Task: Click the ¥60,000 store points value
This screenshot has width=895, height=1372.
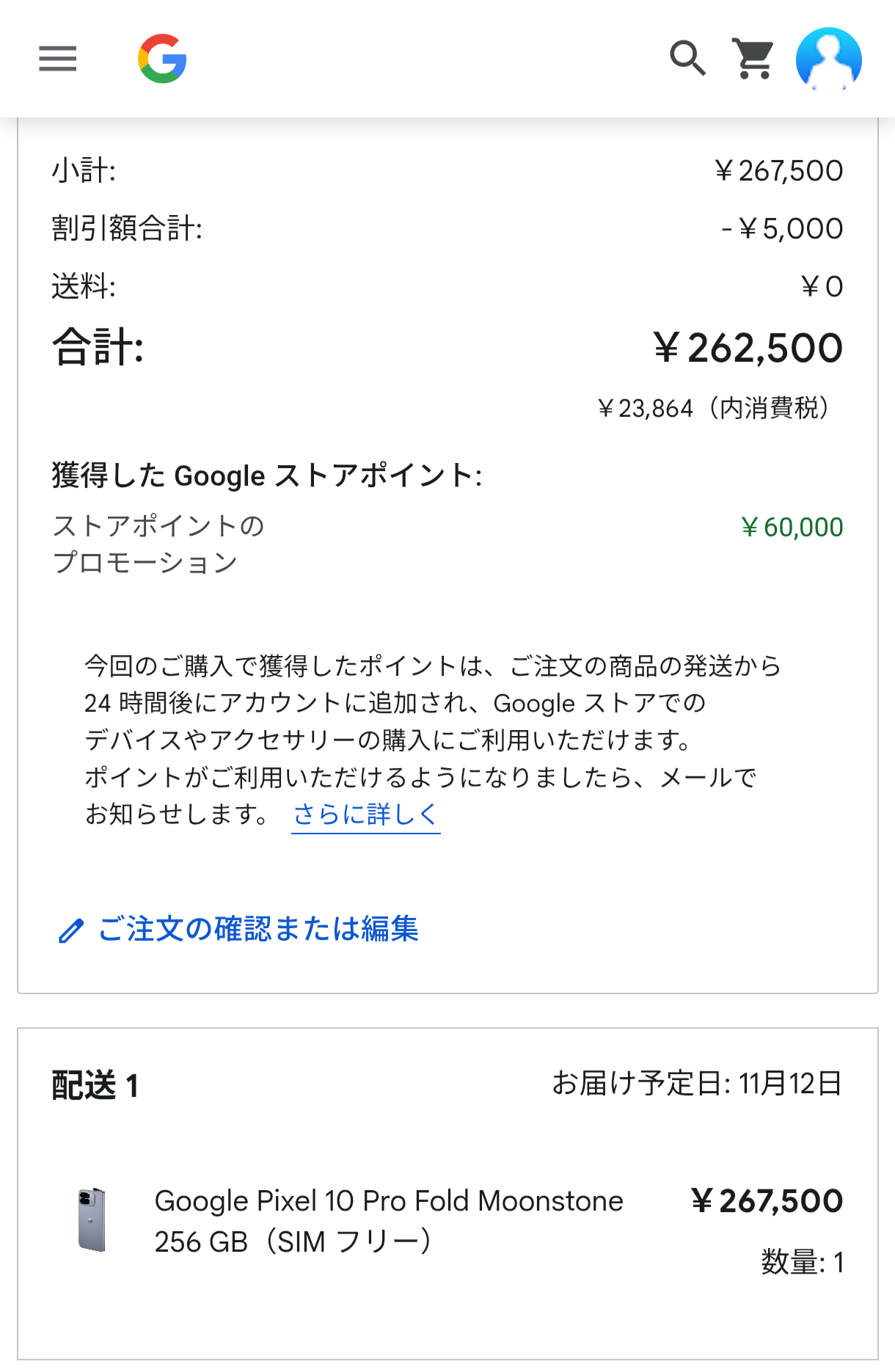Action: click(x=792, y=528)
